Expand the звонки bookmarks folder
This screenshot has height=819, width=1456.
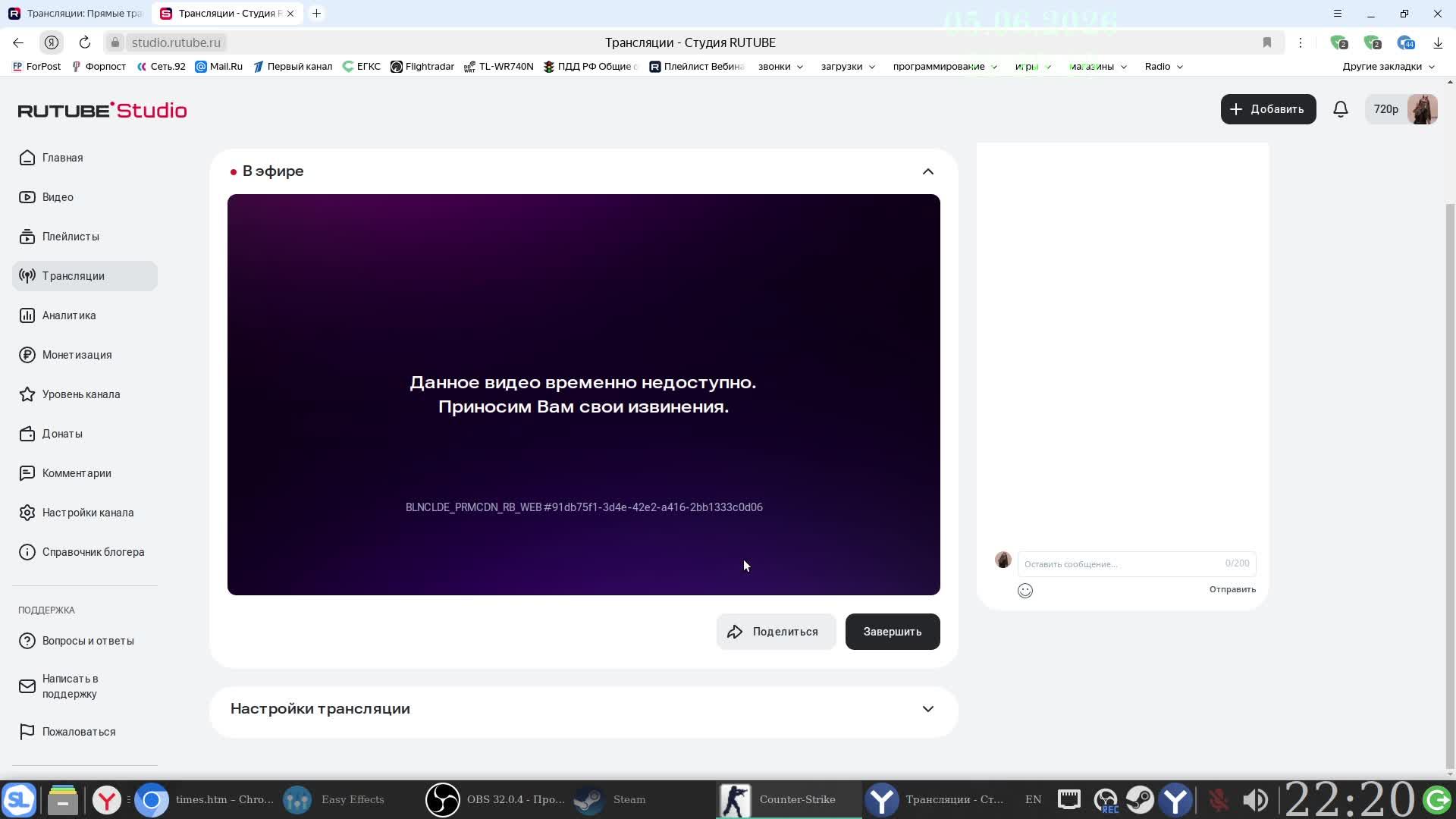tap(780, 67)
